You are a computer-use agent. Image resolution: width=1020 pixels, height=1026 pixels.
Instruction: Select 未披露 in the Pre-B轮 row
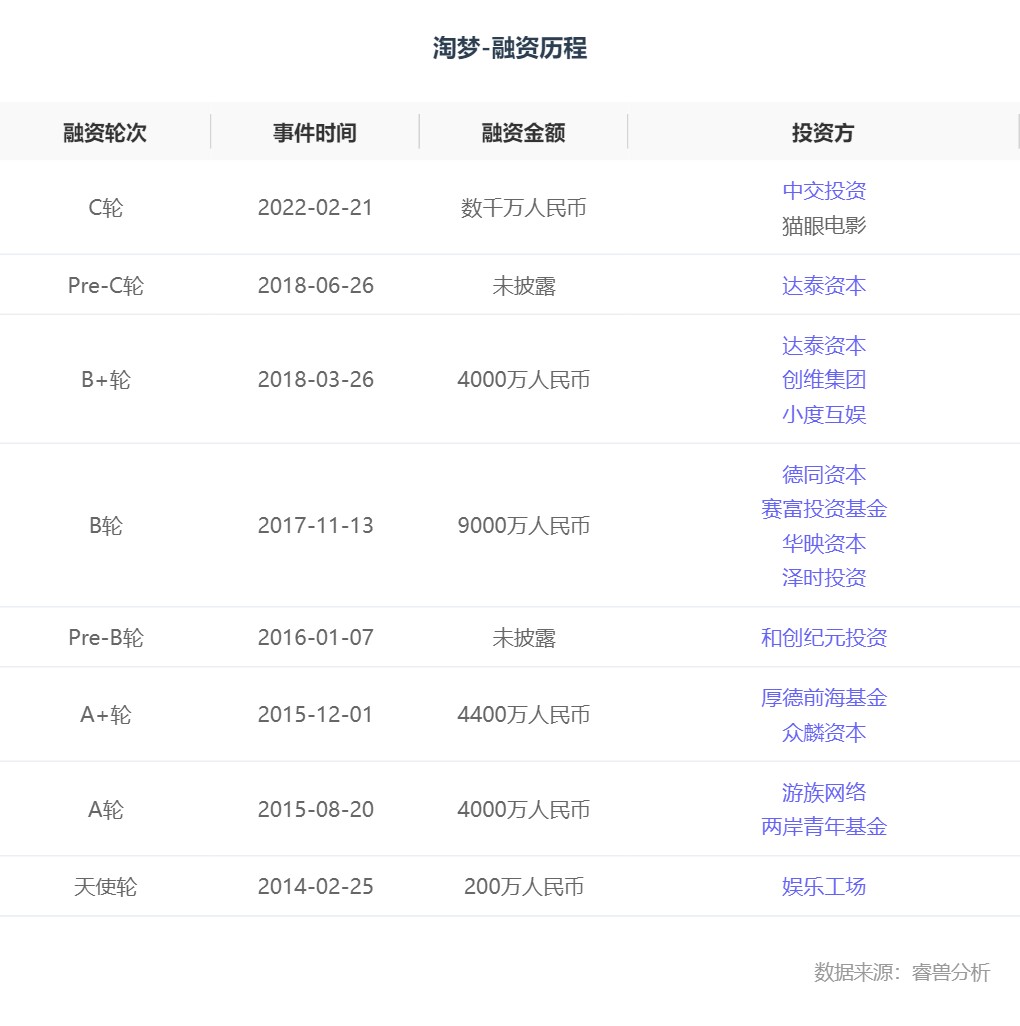click(523, 637)
